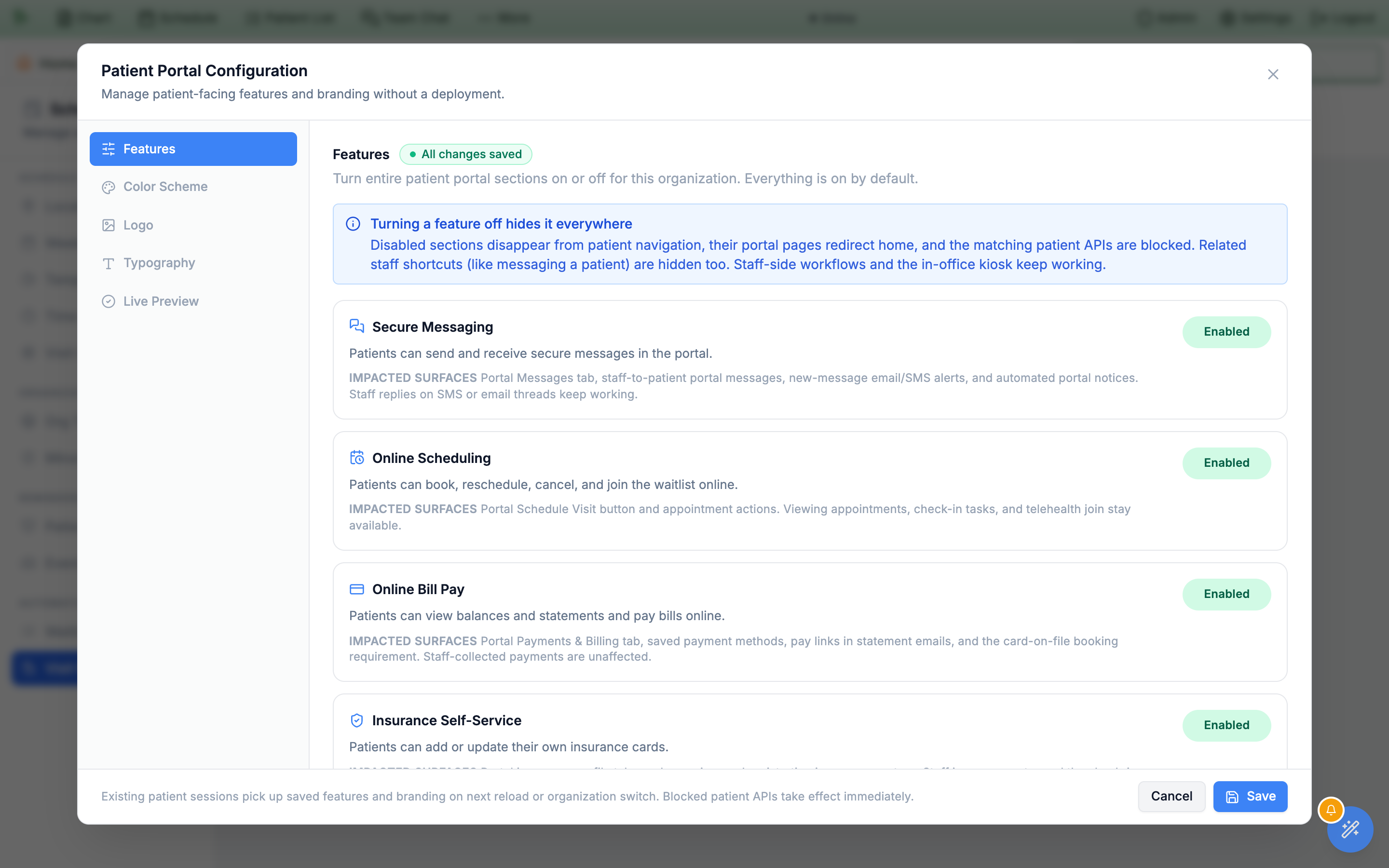Click the Secure Messaging "IMPACTED SURFACES" note
Screen dimensions: 1389x868
[x=743, y=386]
